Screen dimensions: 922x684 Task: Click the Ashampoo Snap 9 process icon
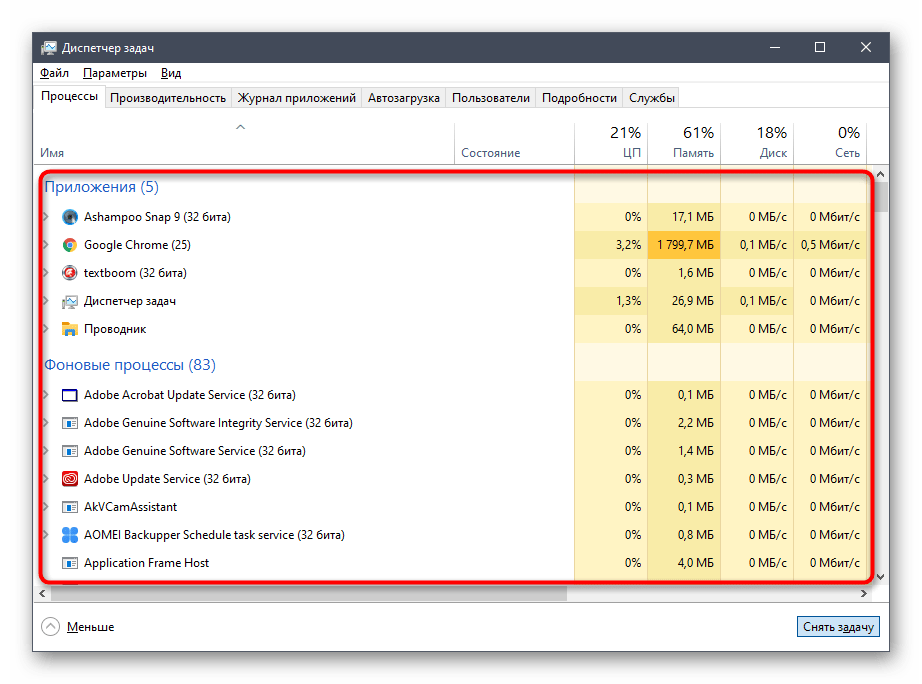point(70,217)
